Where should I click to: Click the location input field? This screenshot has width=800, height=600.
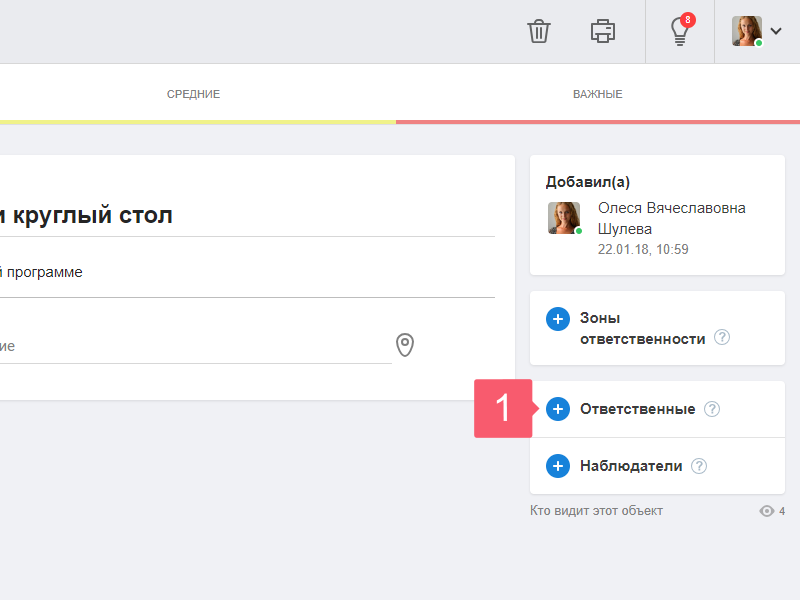pos(196,346)
